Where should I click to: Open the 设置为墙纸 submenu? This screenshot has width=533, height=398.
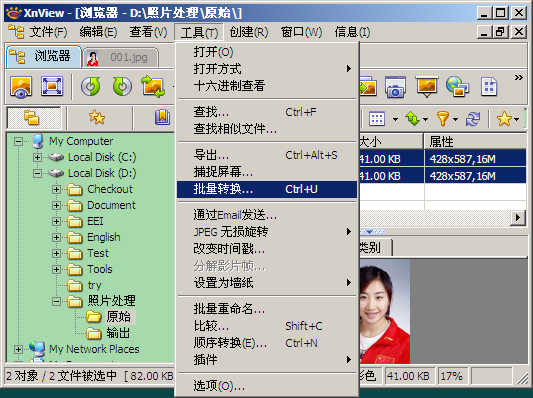click(x=267, y=283)
